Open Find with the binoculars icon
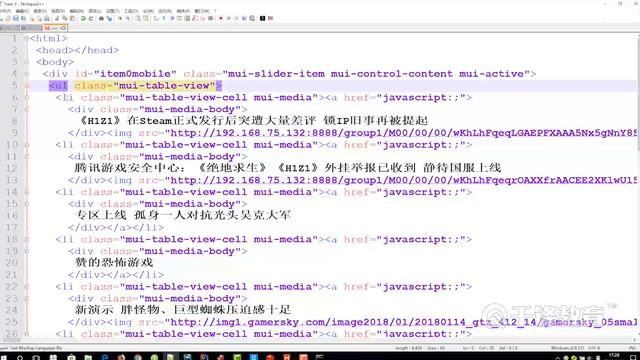Screen dimensions: 640x360 pos(101,18)
